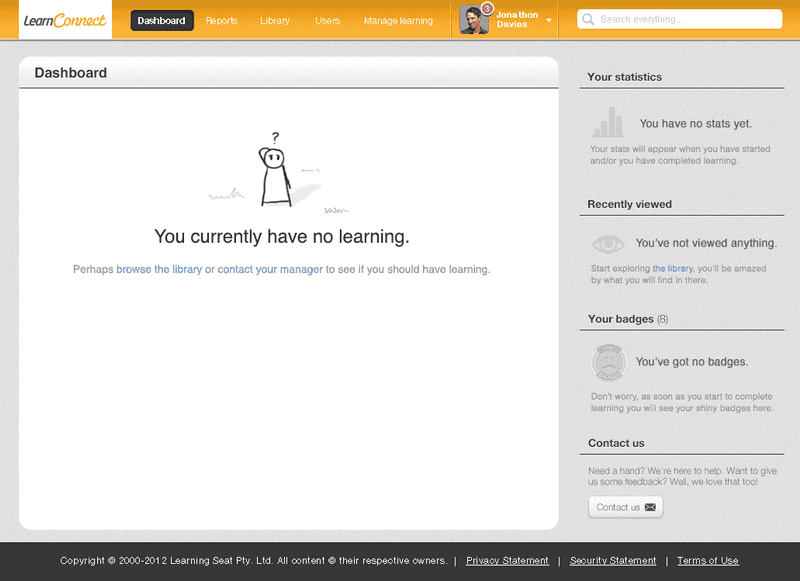
Task: Select the Dashboard tab
Action: pyautogui.click(x=162, y=20)
